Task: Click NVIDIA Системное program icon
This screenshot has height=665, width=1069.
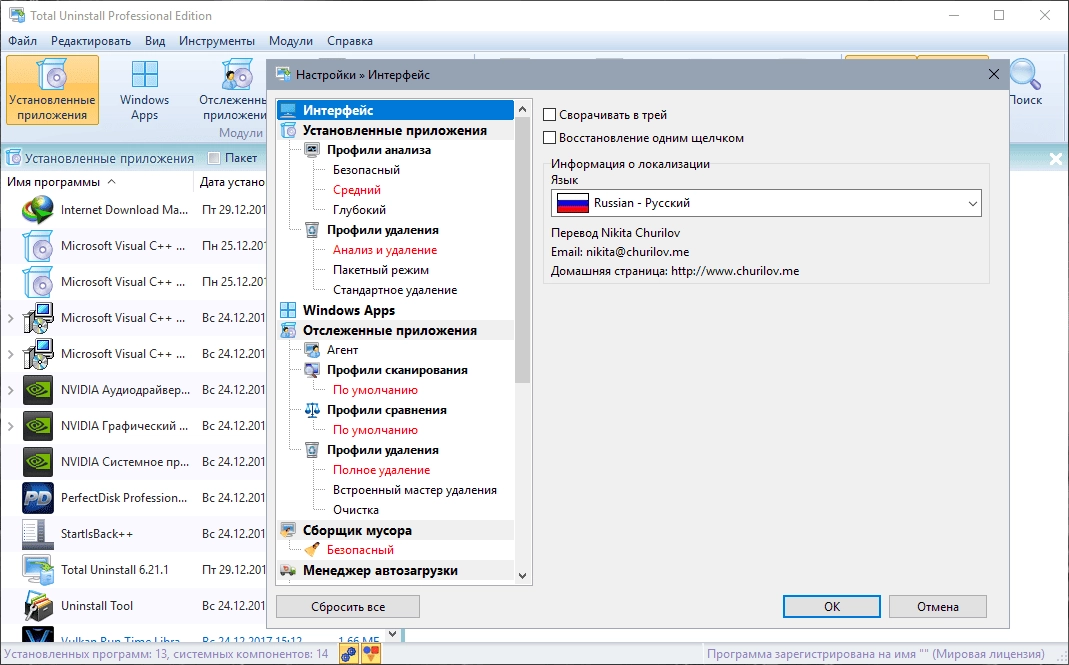Action: coord(37,462)
